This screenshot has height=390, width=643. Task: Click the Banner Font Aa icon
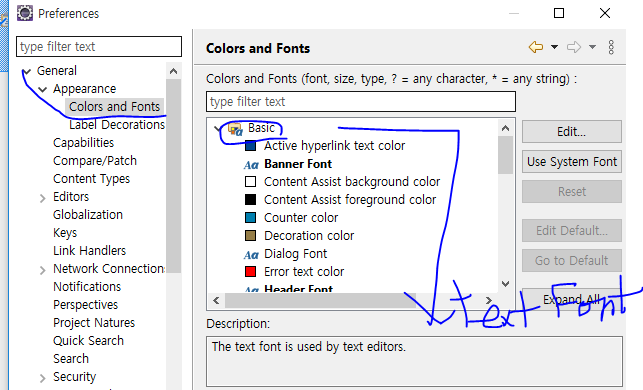click(251, 165)
